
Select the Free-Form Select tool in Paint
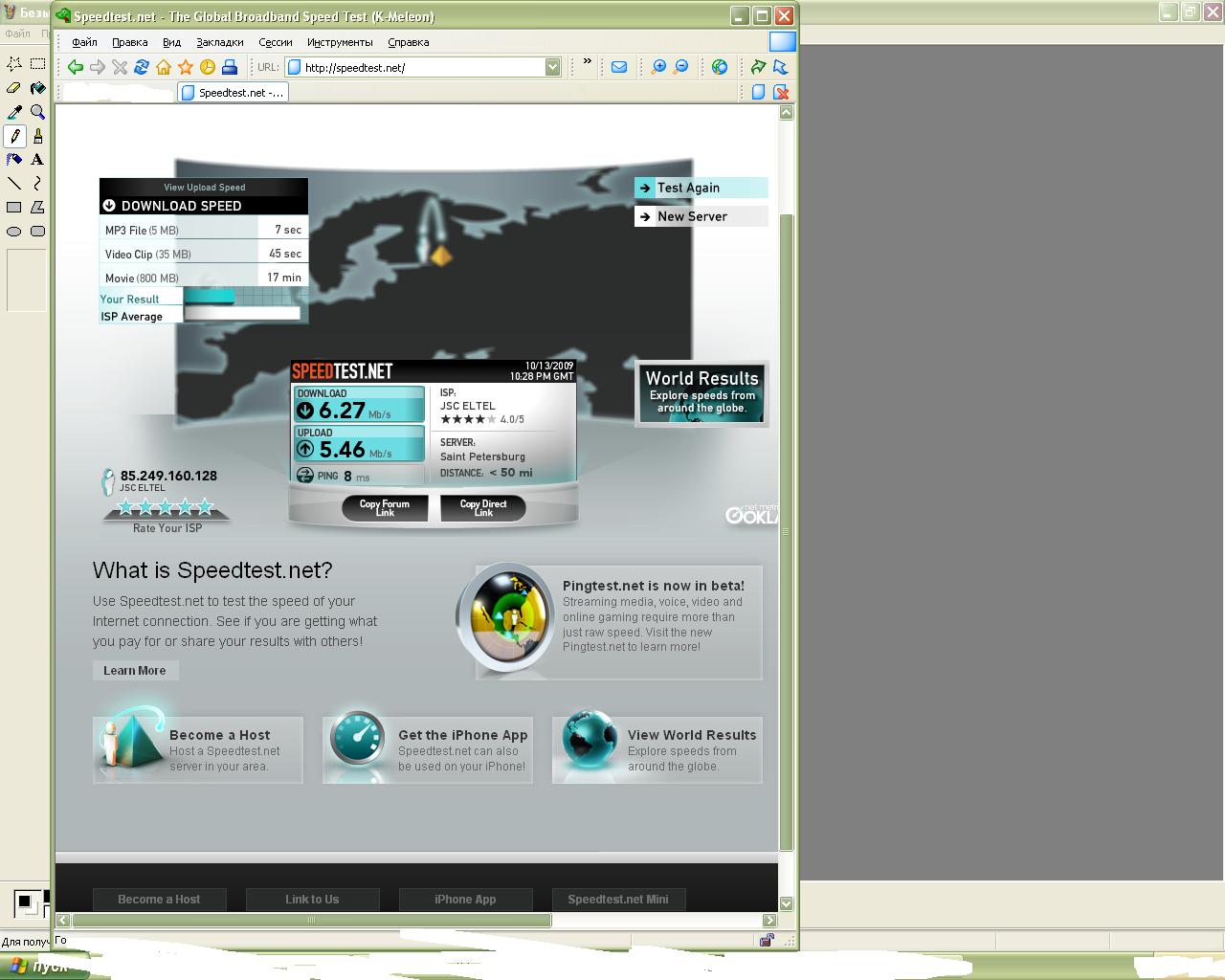pos(14,64)
